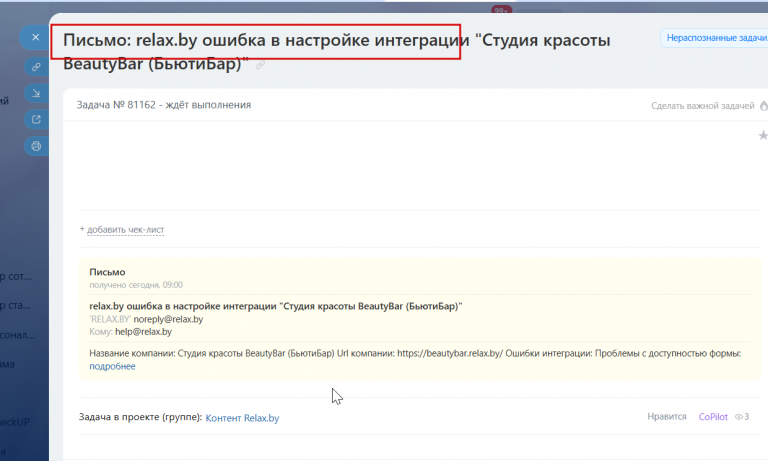Click recipient address help@relax.by
Viewport: 768px width, 461px height.
click(144, 332)
